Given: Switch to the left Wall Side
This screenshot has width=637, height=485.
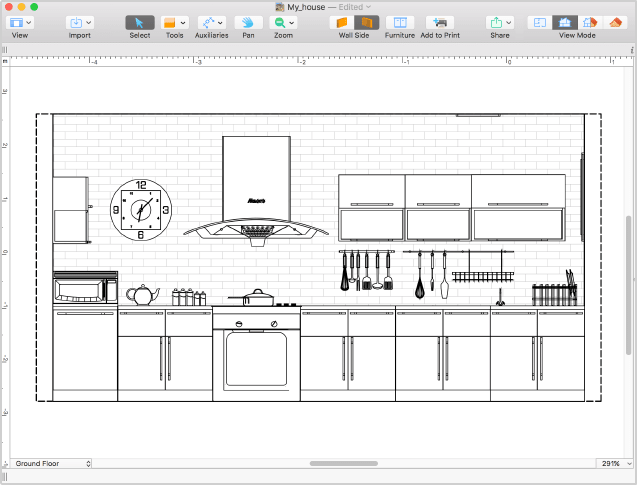Looking at the screenshot, I should tap(343, 22).
